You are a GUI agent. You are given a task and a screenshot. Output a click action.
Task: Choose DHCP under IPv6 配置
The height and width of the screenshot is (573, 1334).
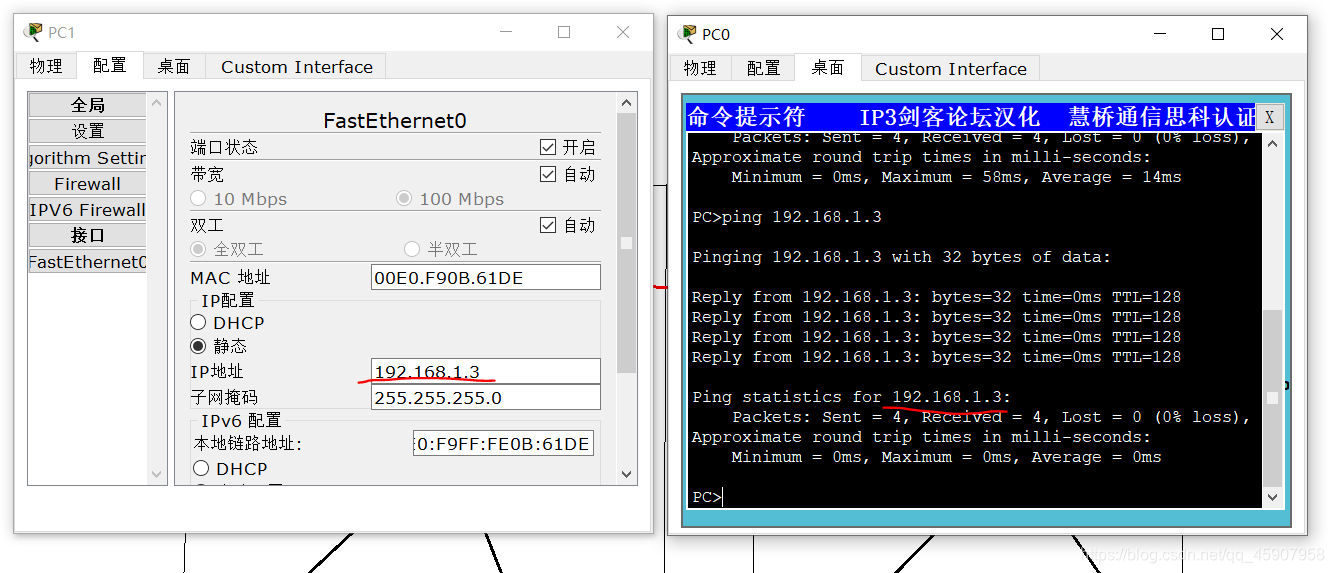coord(201,468)
